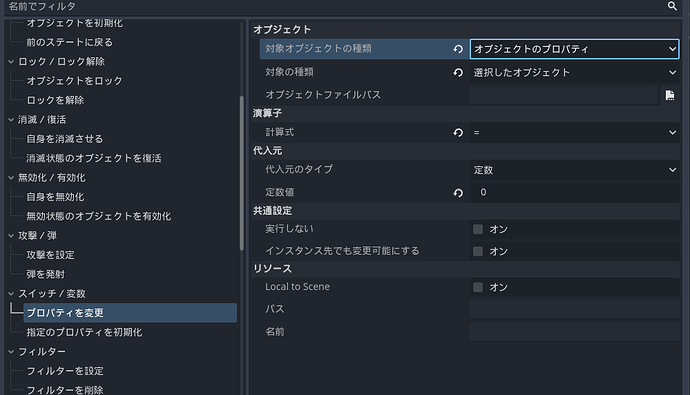The width and height of the screenshot is (690, 395).
Task: Collapse 消滅 / 復活 group
Action: click(11, 120)
